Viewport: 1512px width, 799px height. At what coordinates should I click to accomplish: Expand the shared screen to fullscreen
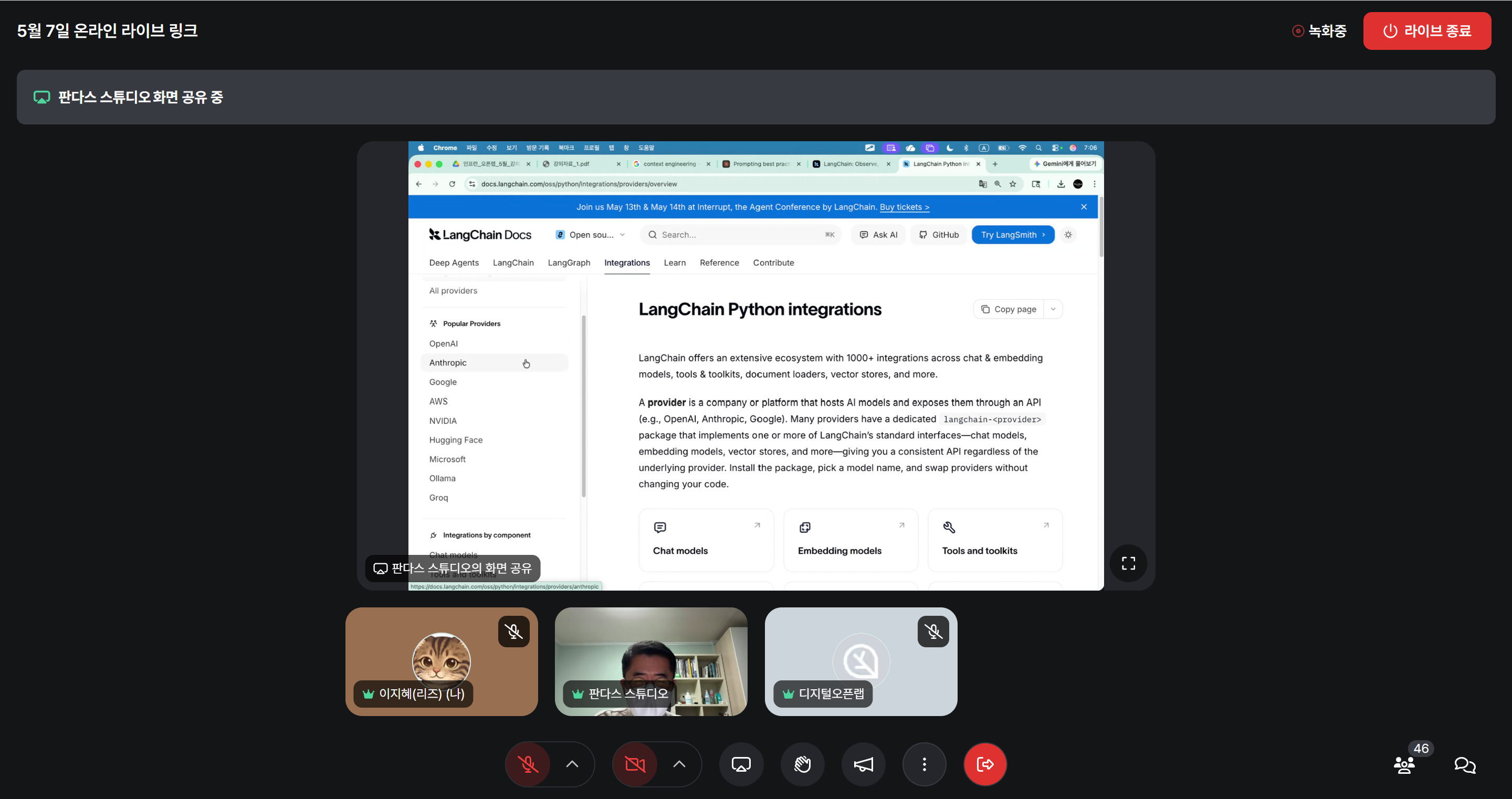tap(1128, 563)
